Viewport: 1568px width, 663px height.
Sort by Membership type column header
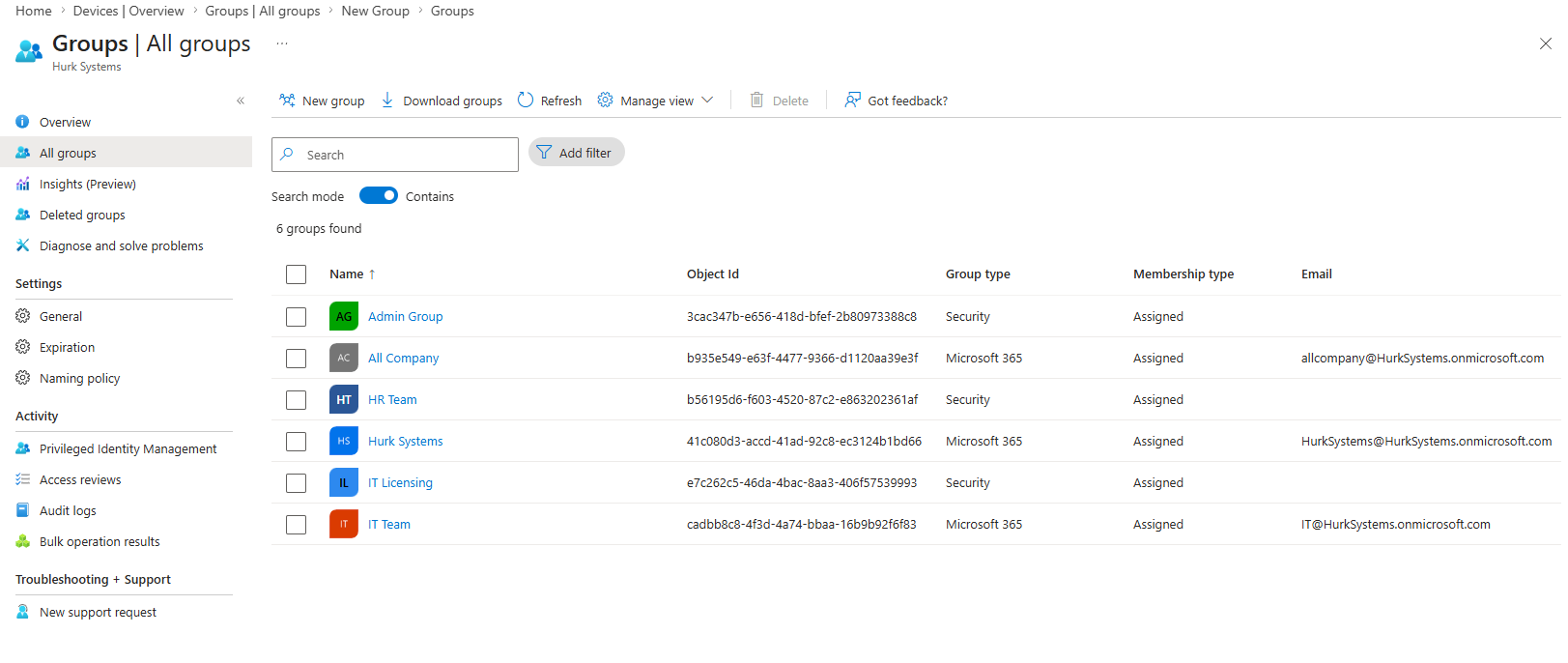tap(1183, 274)
